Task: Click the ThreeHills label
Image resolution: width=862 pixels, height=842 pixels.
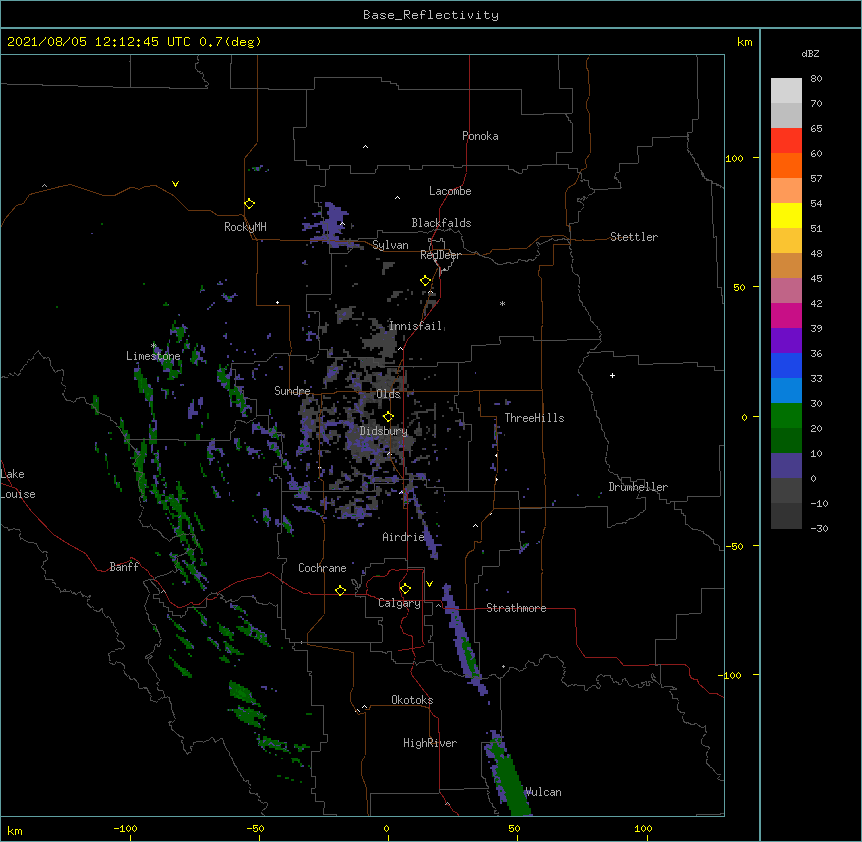Action: pyautogui.click(x=534, y=418)
